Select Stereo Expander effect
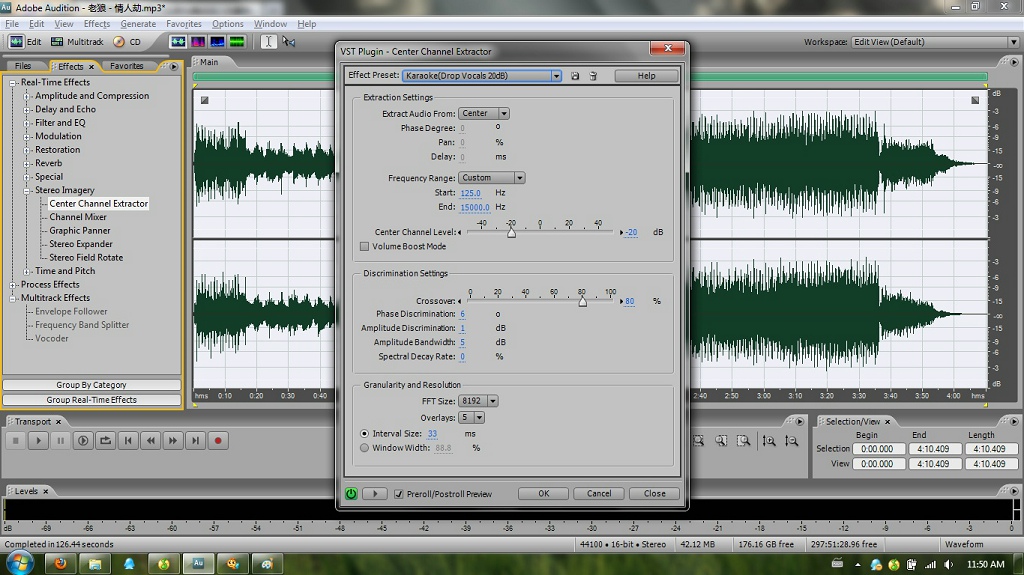Viewport: 1024px width, 575px height. click(81, 244)
